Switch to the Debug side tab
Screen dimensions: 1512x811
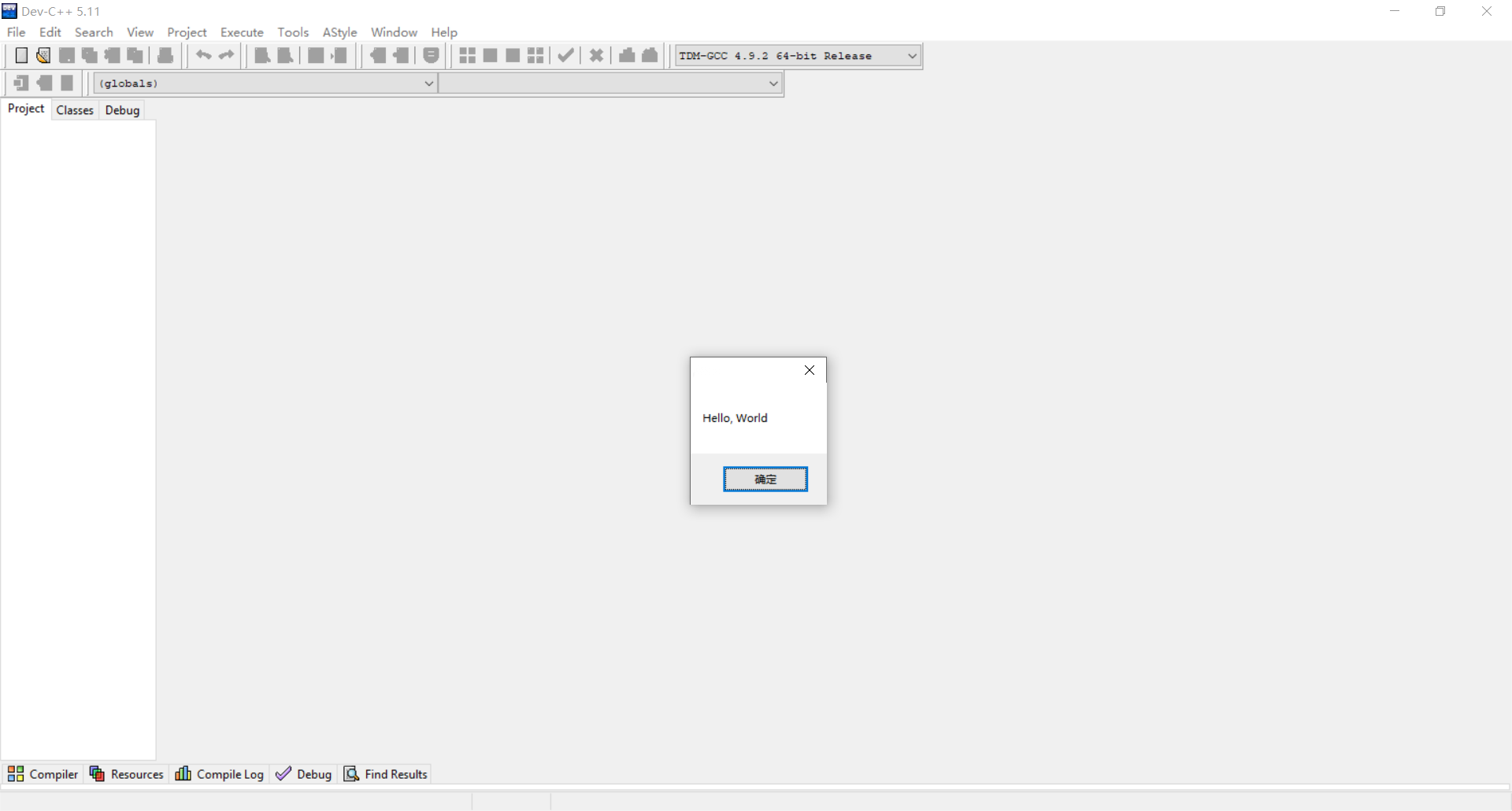pos(122,110)
